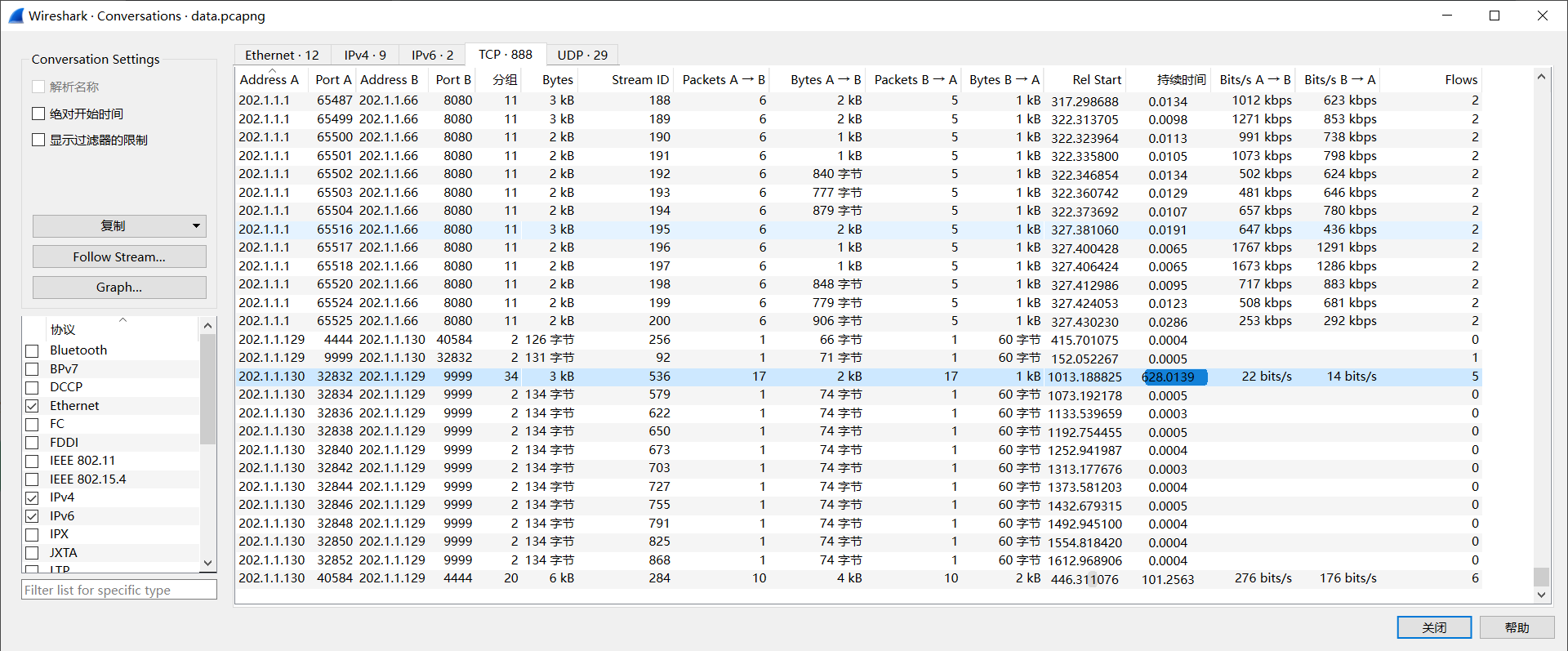Click the 101.2563 duration cell
This screenshot has height=651, width=1568.
(x=1168, y=579)
